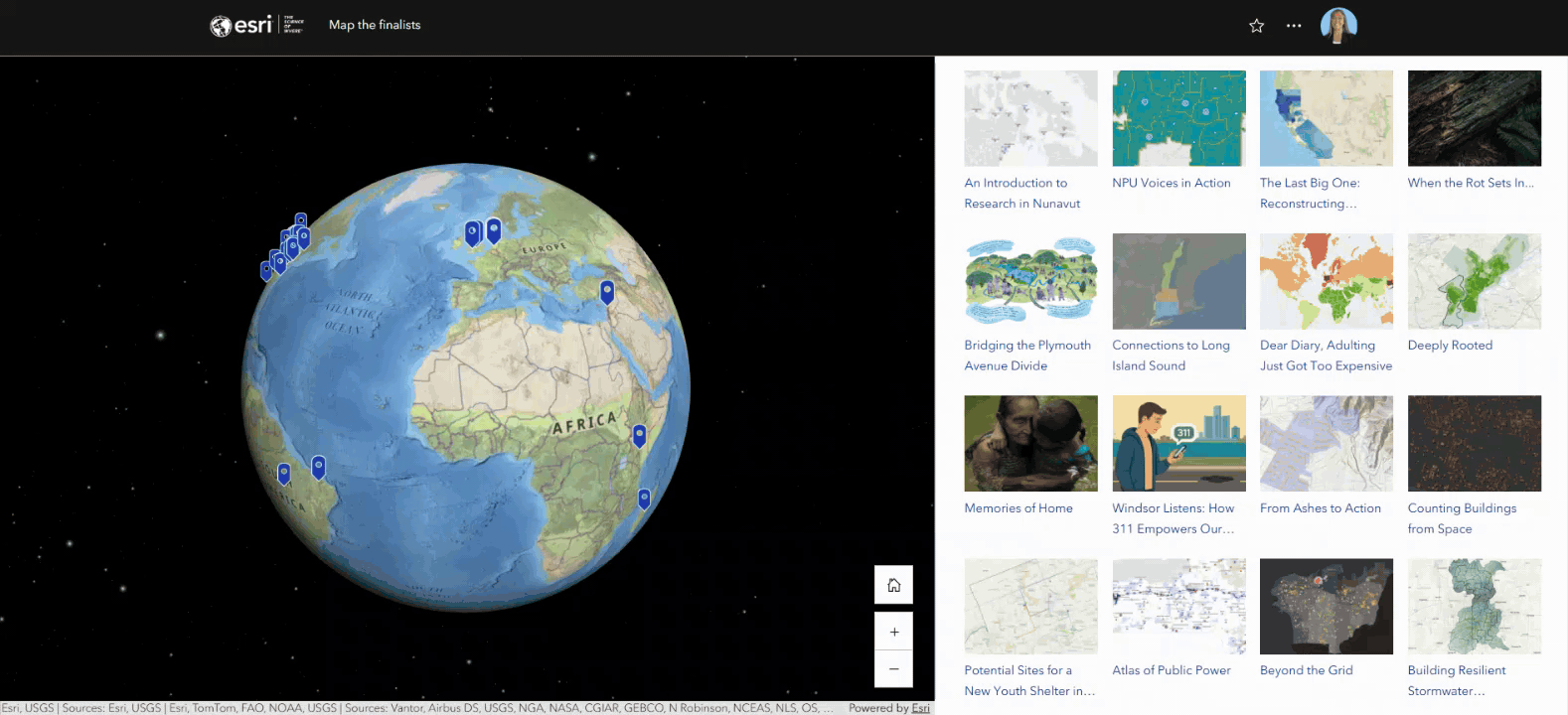The image size is (1568, 715).
Task: Click the From Ashes to Action thumbnail
Action: 1327,443
